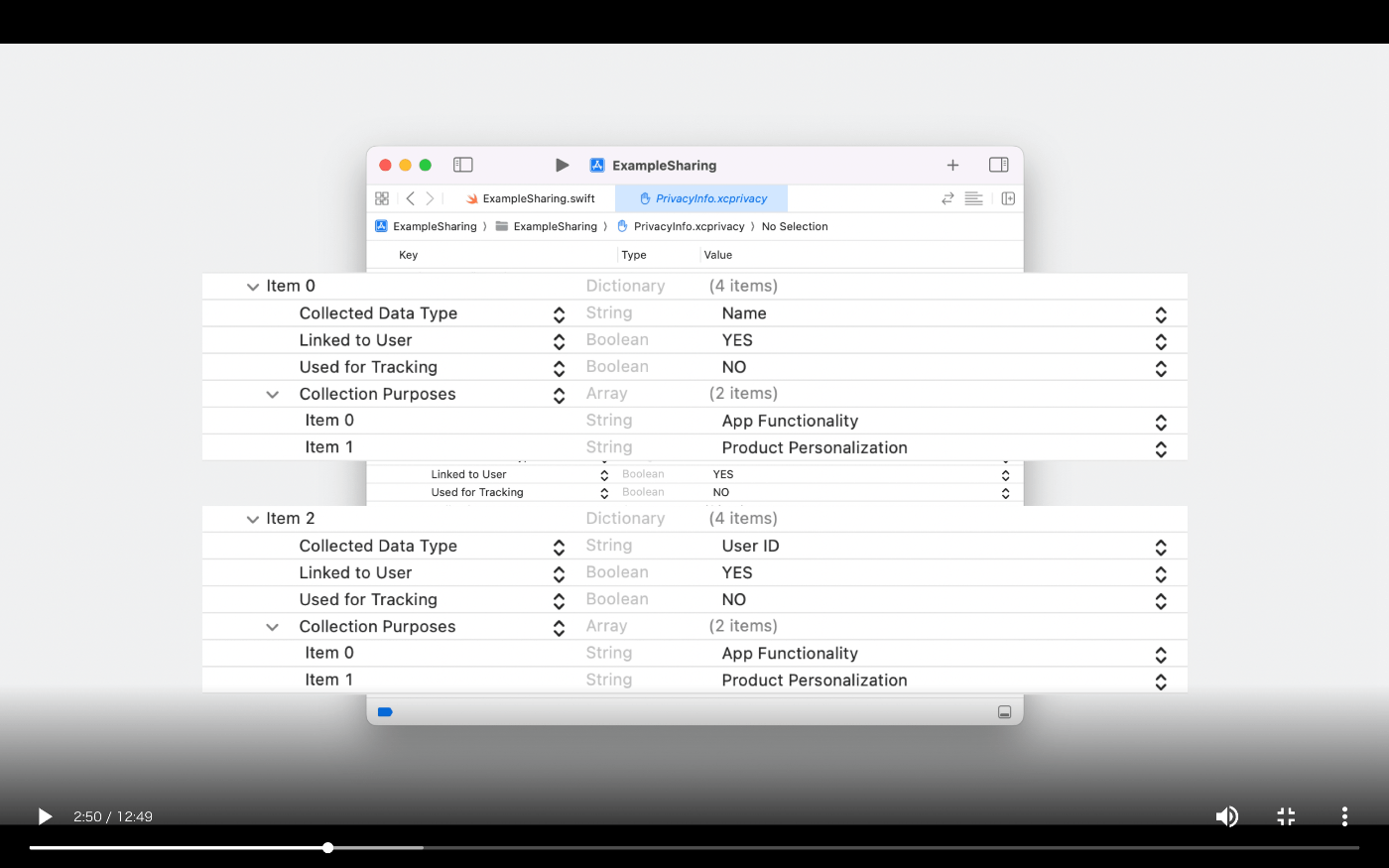This screenshot has width=1389, height=868.
Task: Seek on the video progress bar
Action: coord(694,848)
